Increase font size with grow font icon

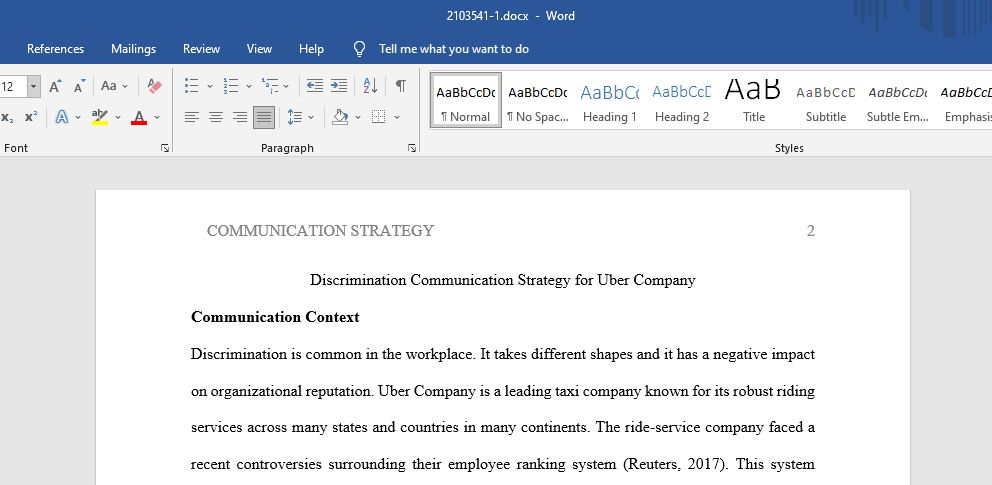point(56,86)
